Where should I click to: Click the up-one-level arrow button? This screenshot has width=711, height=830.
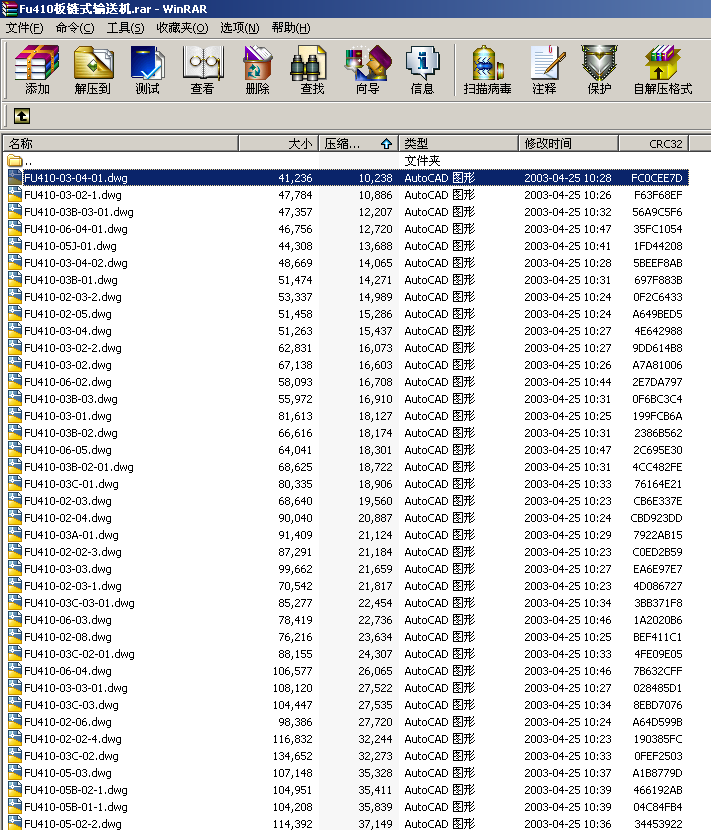(x=22, y=115)
